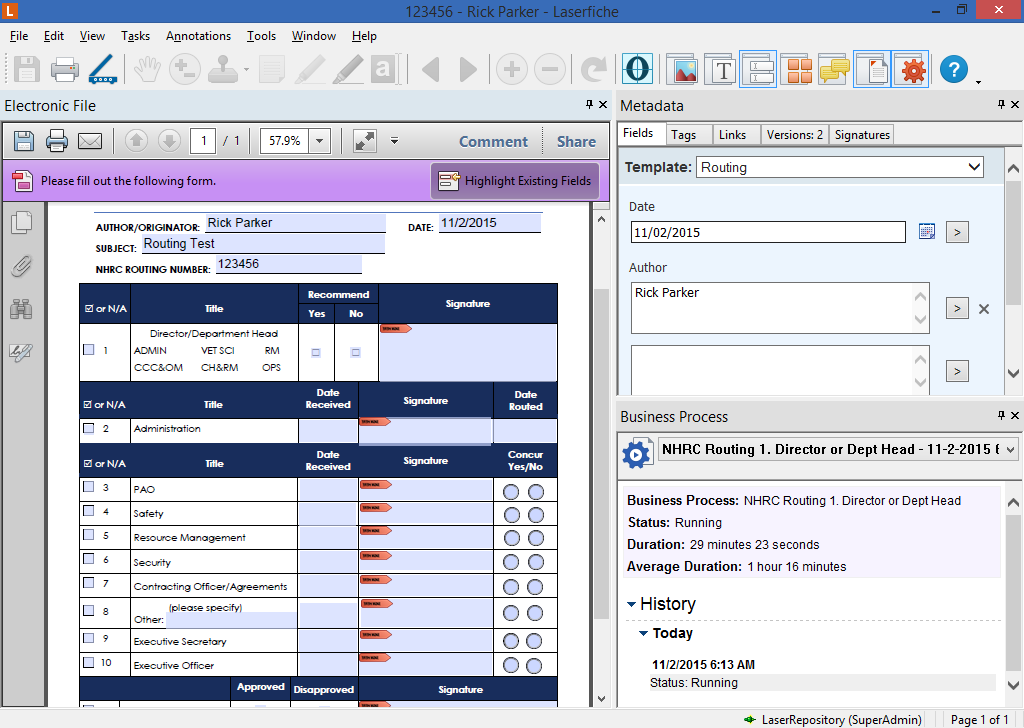Screen dimensions: 1024x728
Task: Click the Metadata pane scroll down arrow
Action: click(1013, 373)
